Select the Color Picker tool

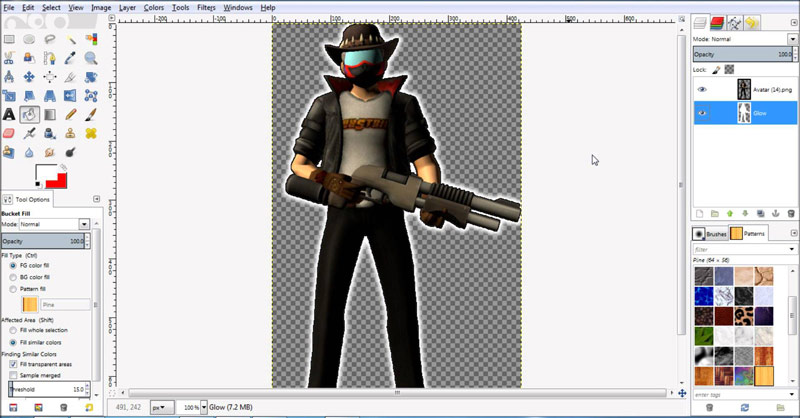point(70,58)
